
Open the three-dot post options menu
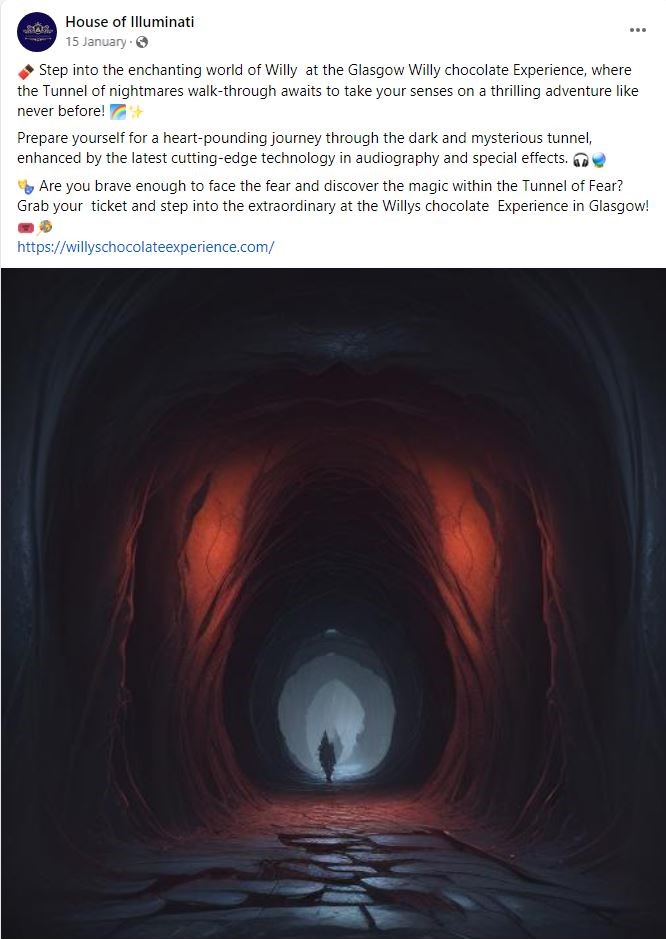[x=638, y=30]
